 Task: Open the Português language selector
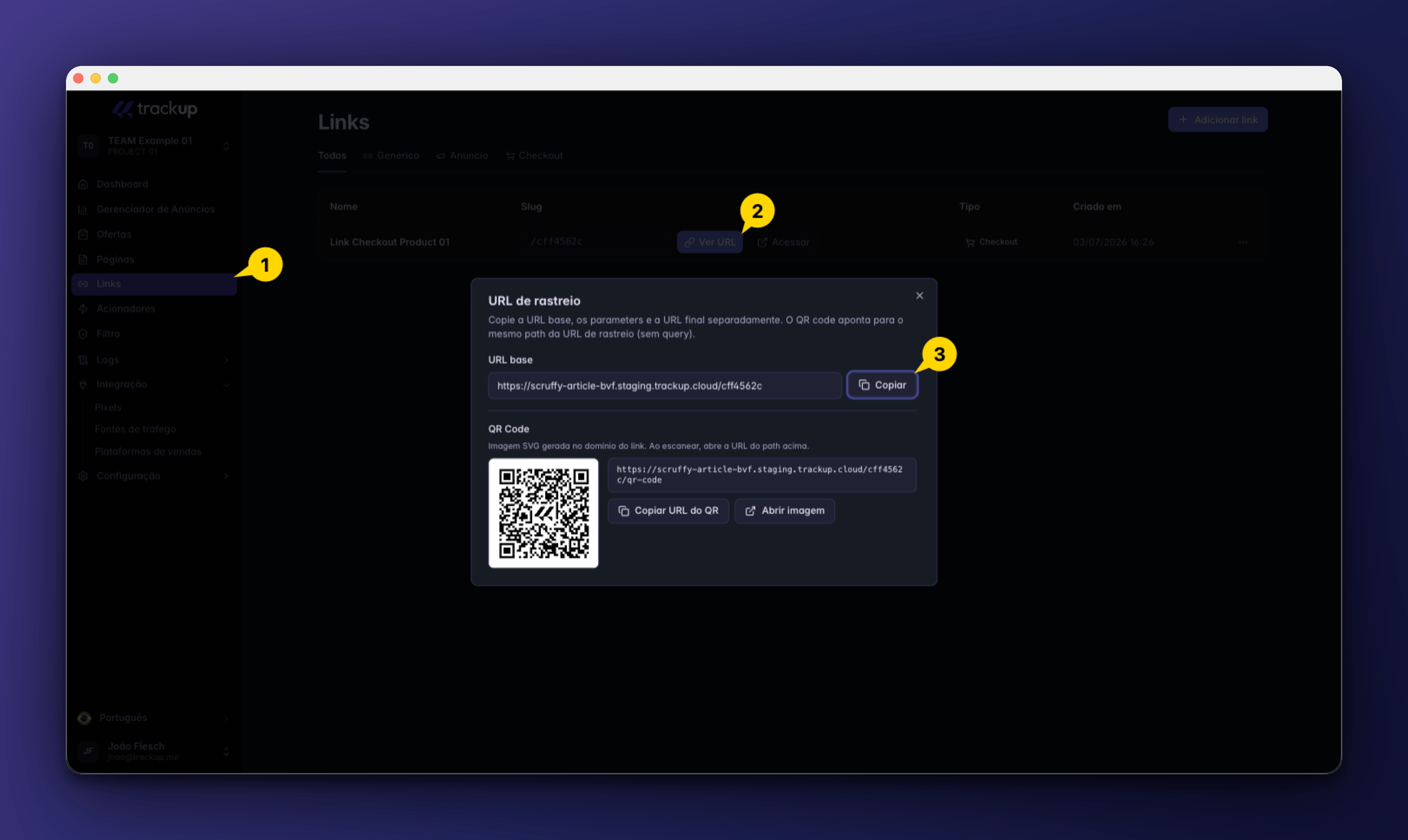[x=154, y=718]
